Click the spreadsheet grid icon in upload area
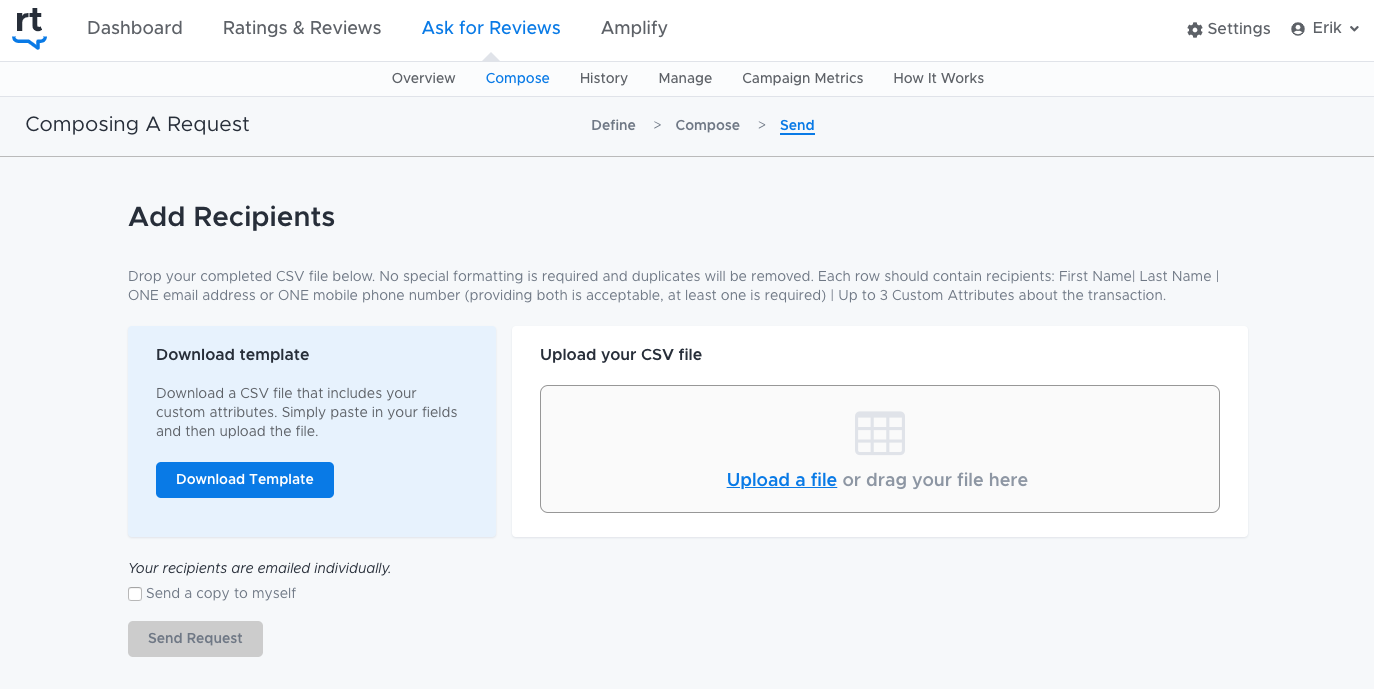The height and width of the screenshot is (689, 1374). (880, 433)
